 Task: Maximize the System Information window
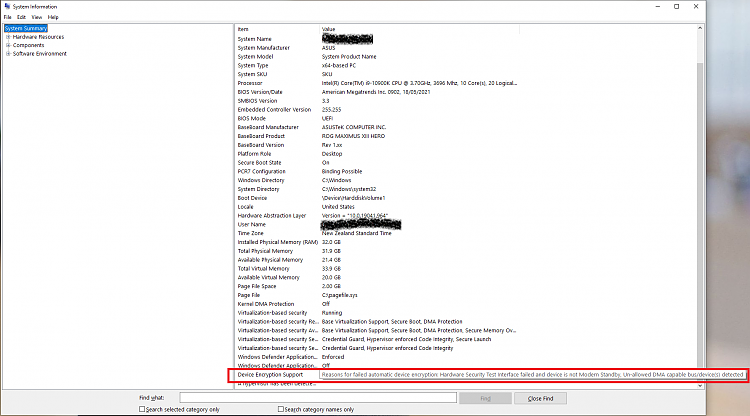click(x=676, y=6)
